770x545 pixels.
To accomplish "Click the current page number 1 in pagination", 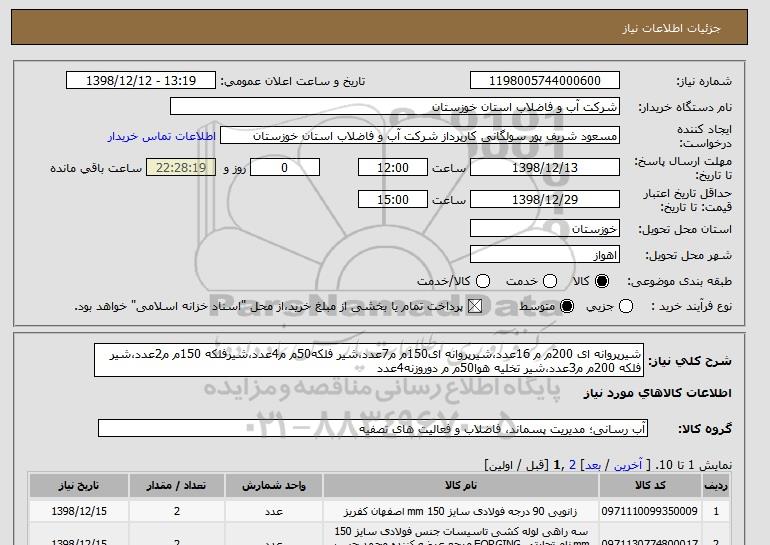I will tap(557, 464).
